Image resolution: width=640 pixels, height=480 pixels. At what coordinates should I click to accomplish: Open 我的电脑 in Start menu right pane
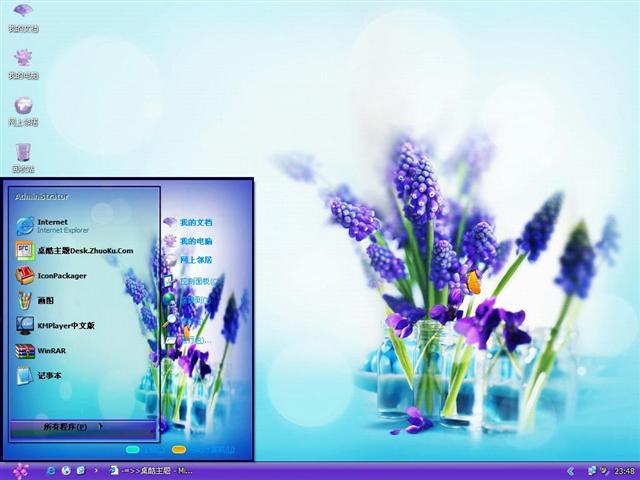(x=188, y=241)
